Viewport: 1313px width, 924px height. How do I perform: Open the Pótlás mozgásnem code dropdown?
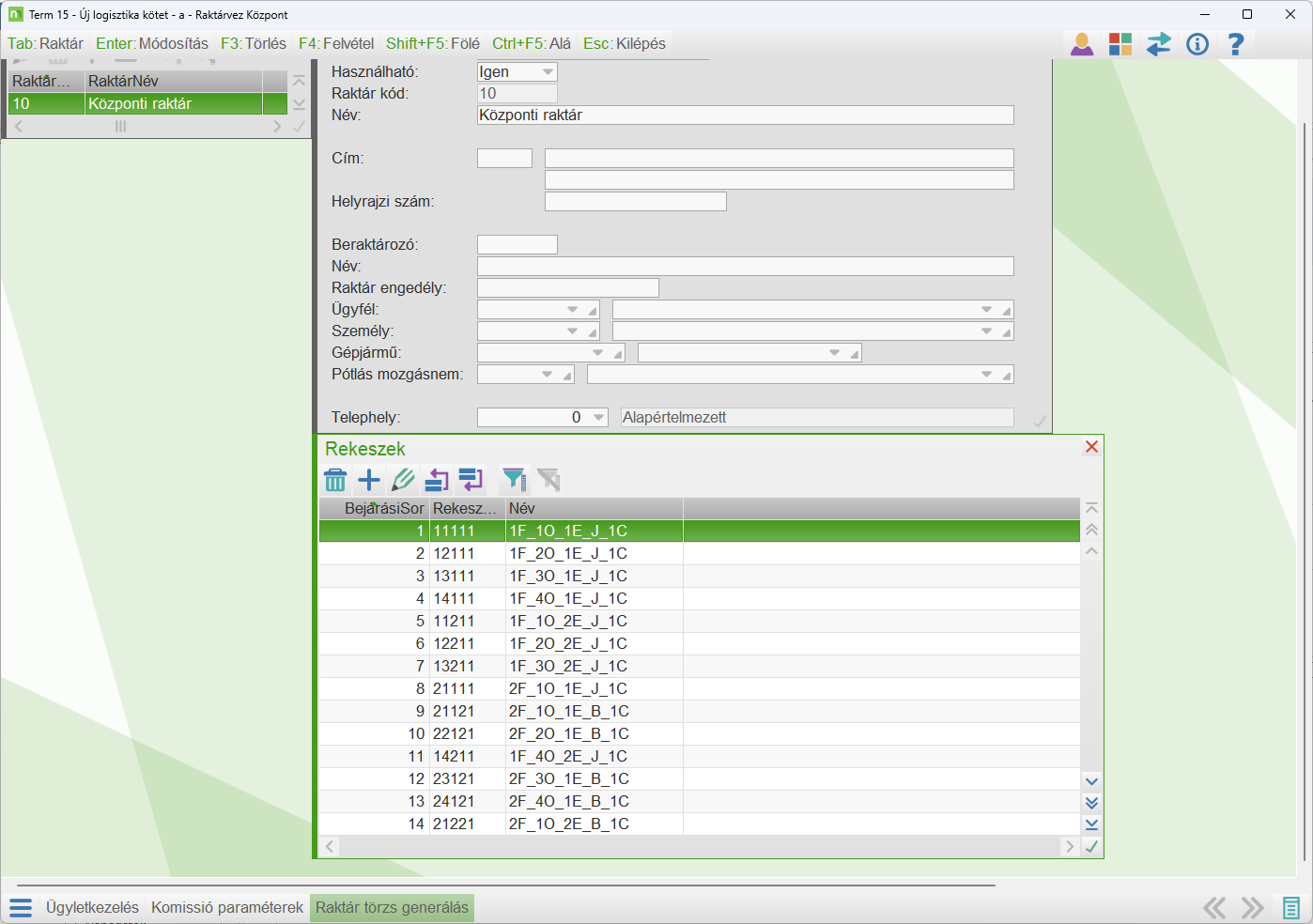tap(547, 375)
